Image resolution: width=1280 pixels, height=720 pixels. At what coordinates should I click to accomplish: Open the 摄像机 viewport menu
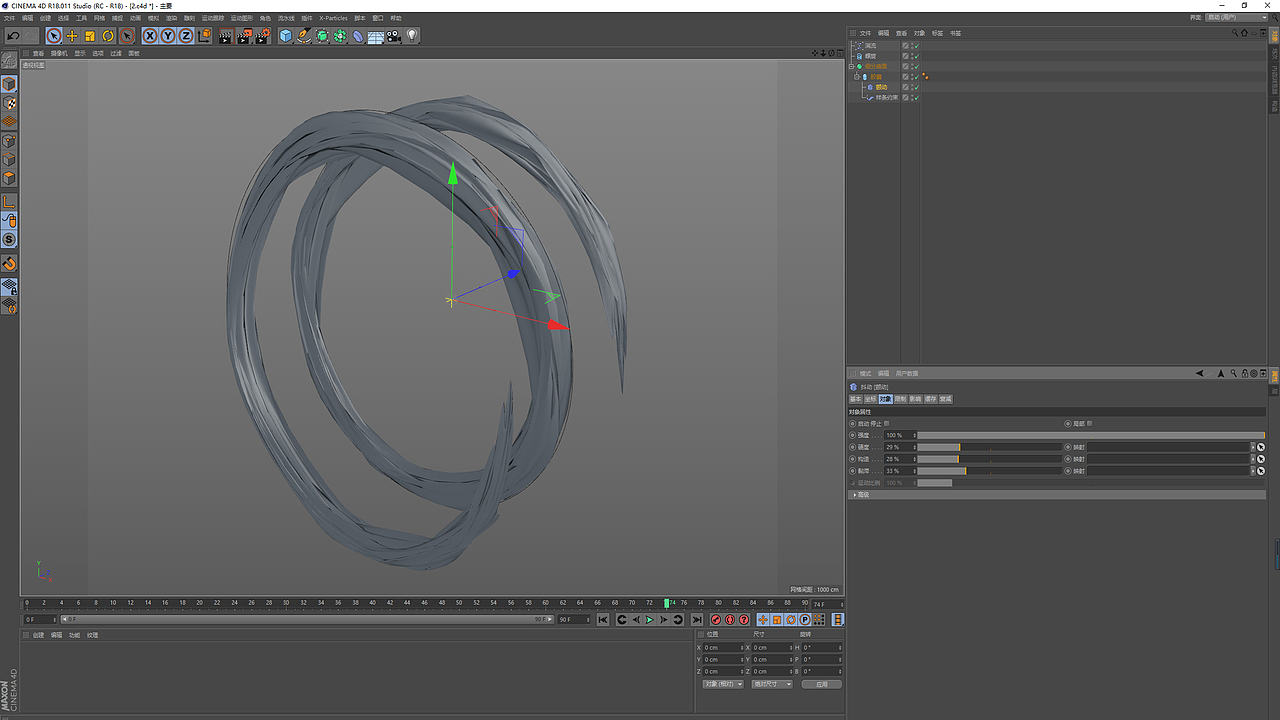coord(59,53)
